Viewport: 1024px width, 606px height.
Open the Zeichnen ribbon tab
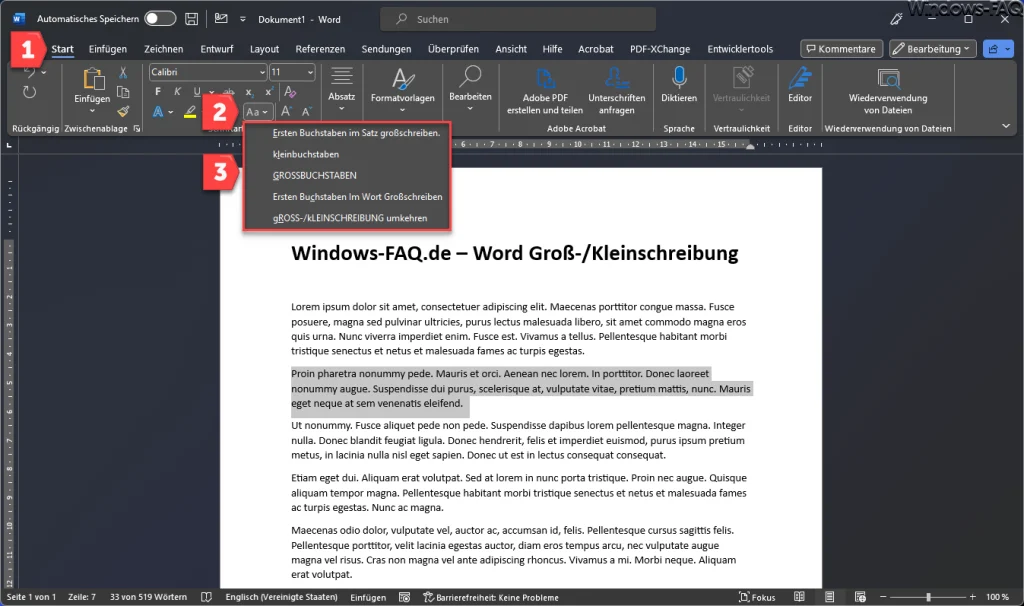[x=163, y=49]
